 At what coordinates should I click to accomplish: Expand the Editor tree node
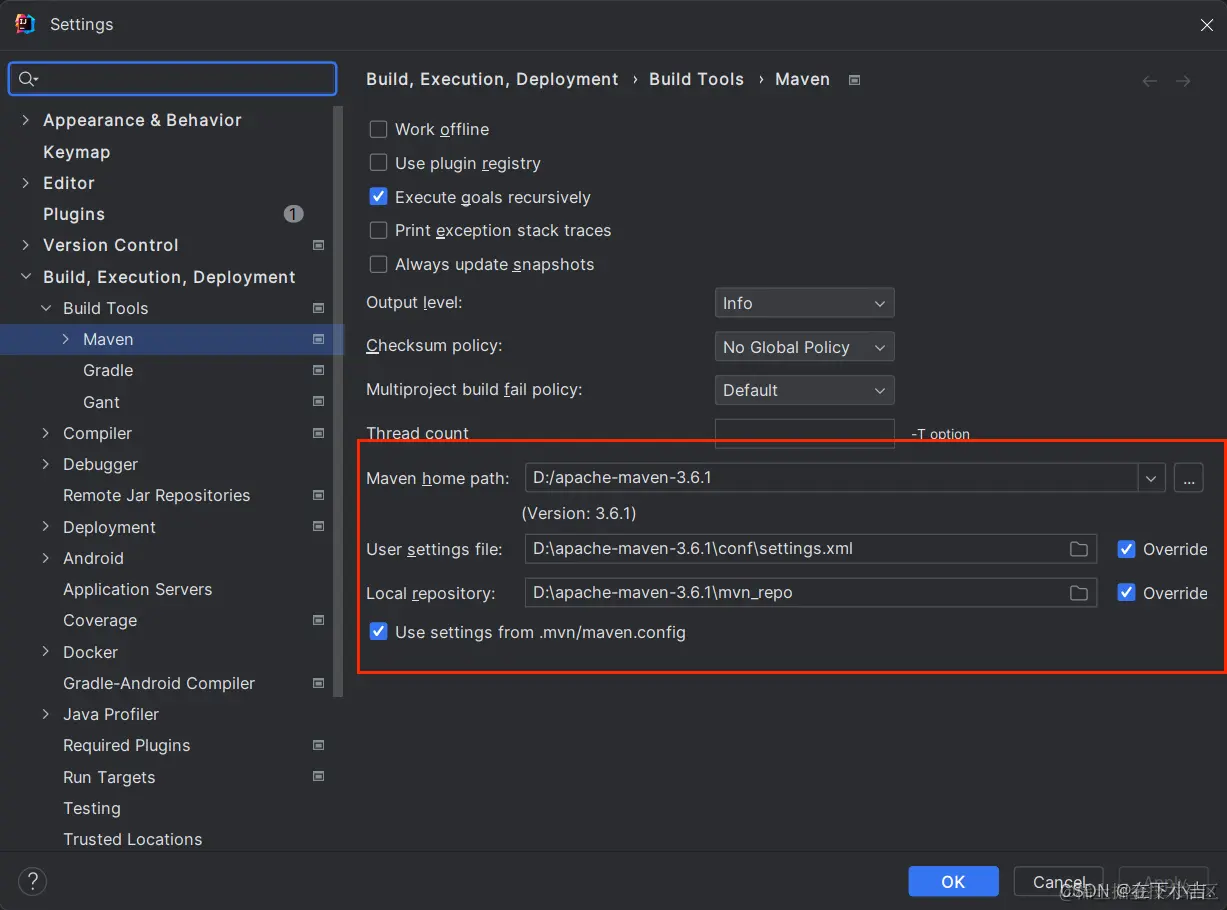(25, 183)
